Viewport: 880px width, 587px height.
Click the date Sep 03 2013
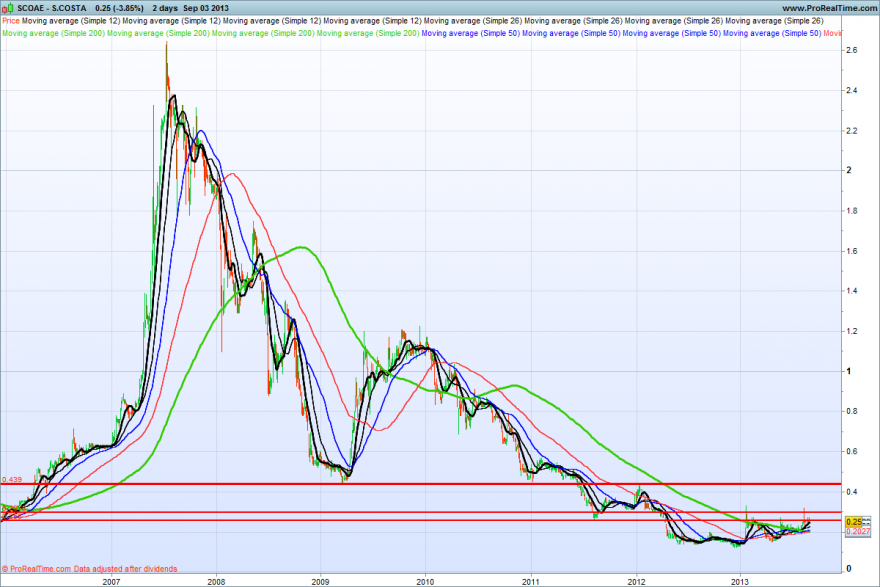pyautogui.click(x=206, y=8)
